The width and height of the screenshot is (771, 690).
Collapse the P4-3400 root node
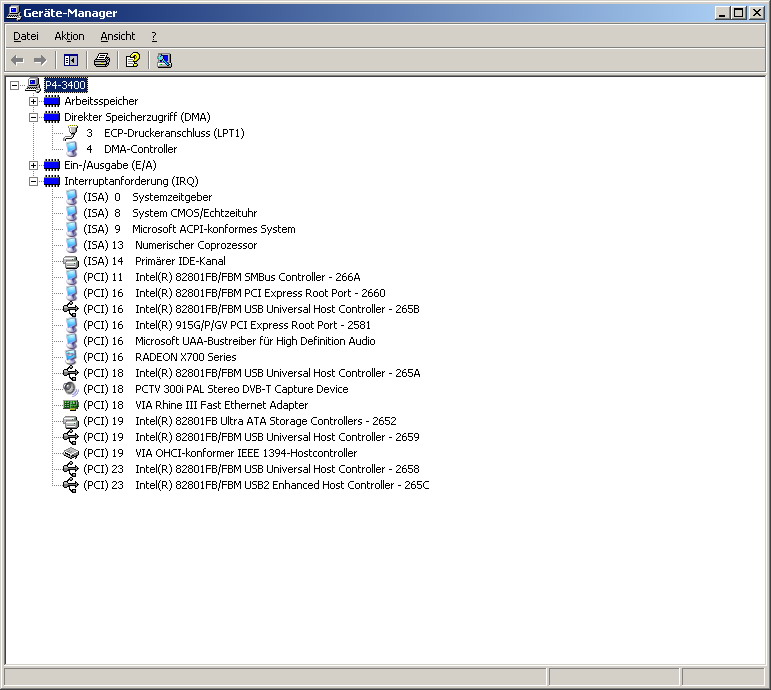[15, 86]
